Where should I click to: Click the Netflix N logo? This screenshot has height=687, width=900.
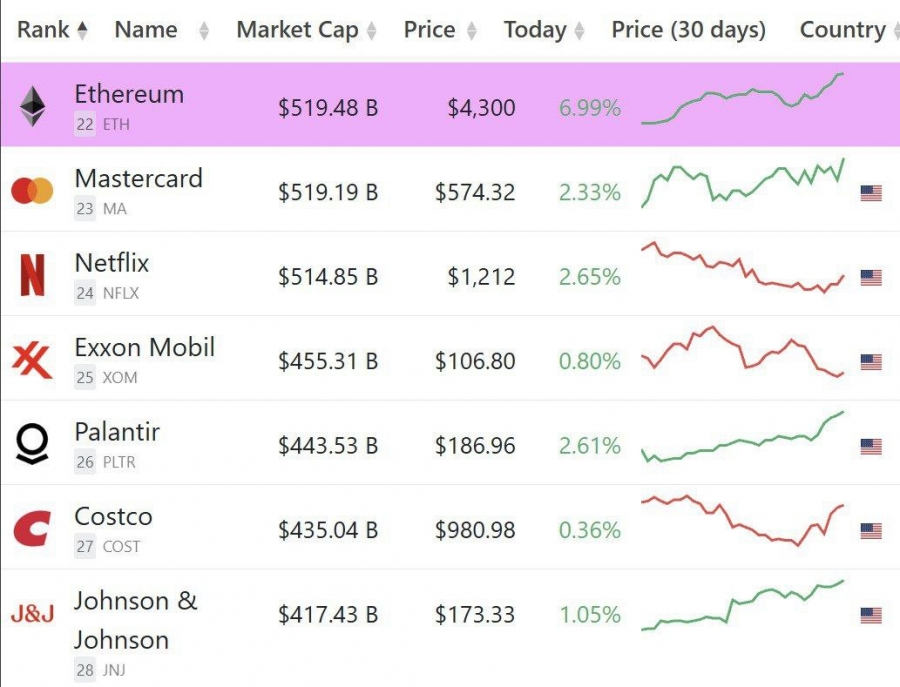[32, 276]
